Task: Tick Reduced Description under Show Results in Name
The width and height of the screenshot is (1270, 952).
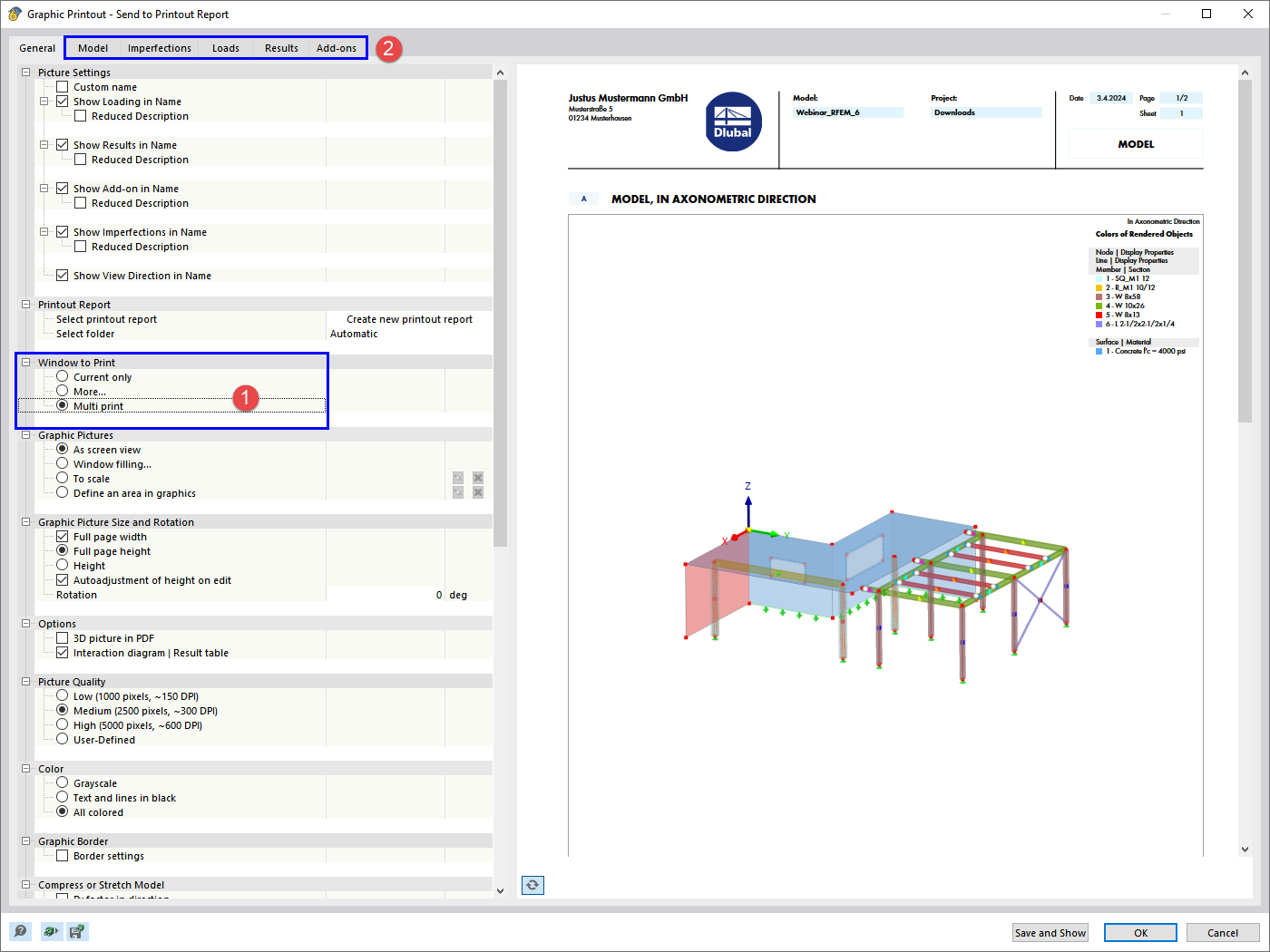Action: tap(81, 160)
